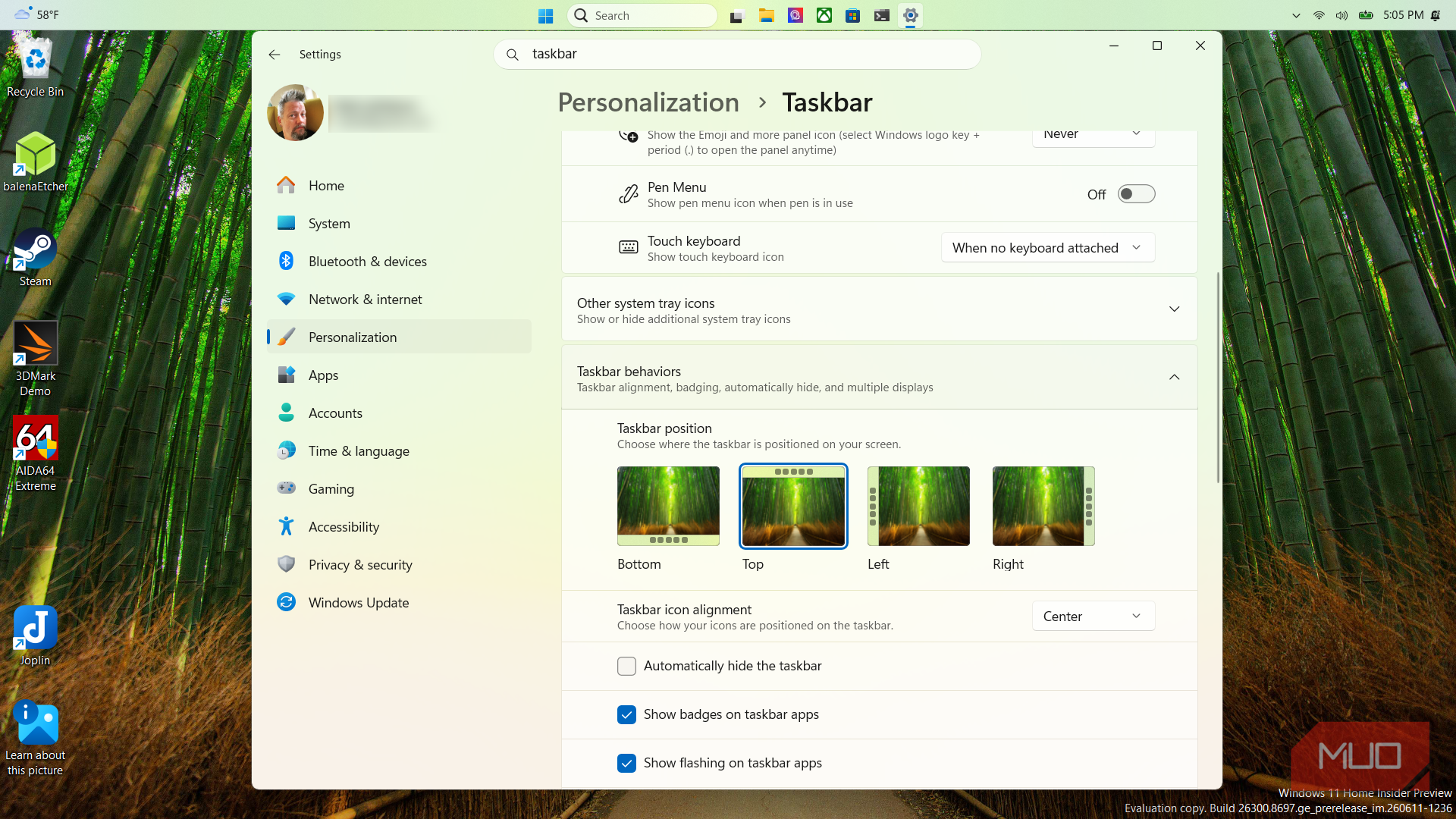Open Privacy & security category
Image resolution: width=1456 pixels, height=819 pixels.
(399, 564)
